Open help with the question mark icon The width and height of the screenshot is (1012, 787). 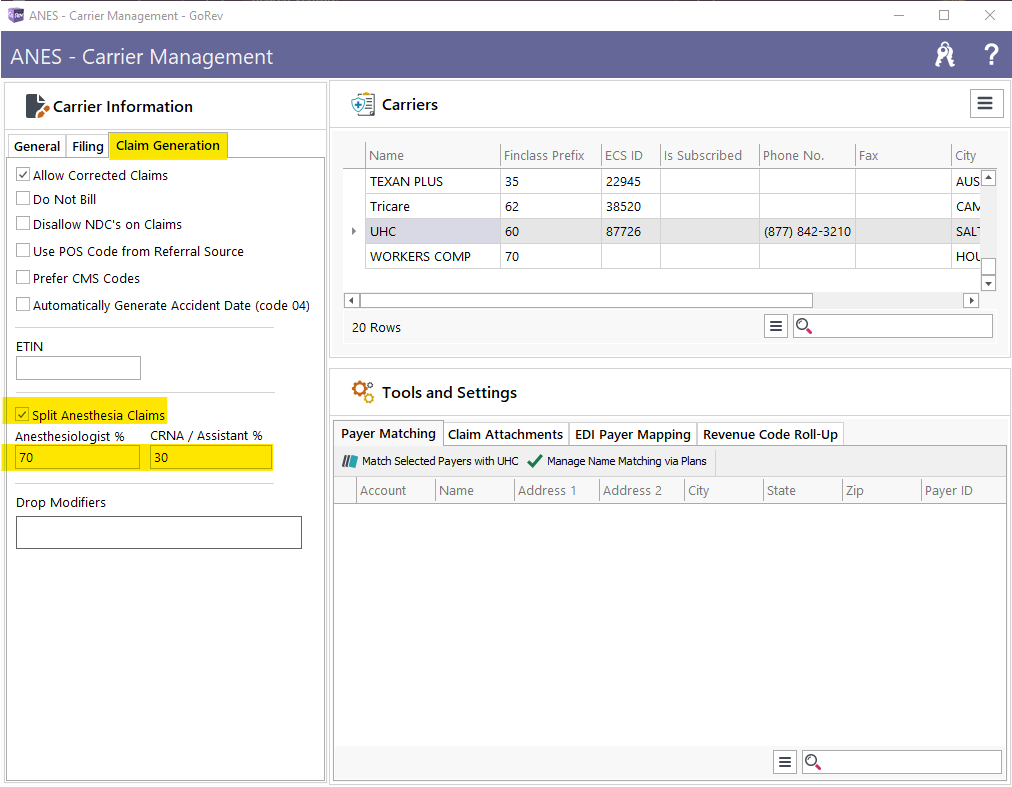pos(991,55)
